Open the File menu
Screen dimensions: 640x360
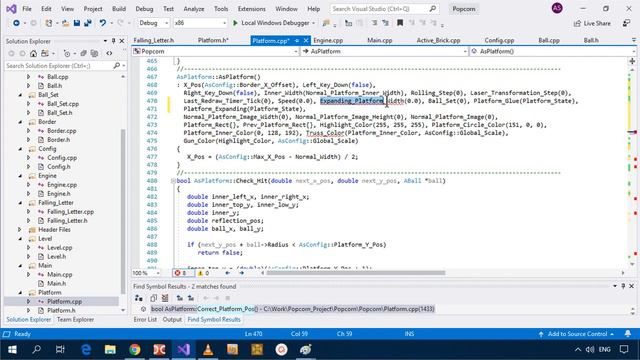[x=27, y=9]
